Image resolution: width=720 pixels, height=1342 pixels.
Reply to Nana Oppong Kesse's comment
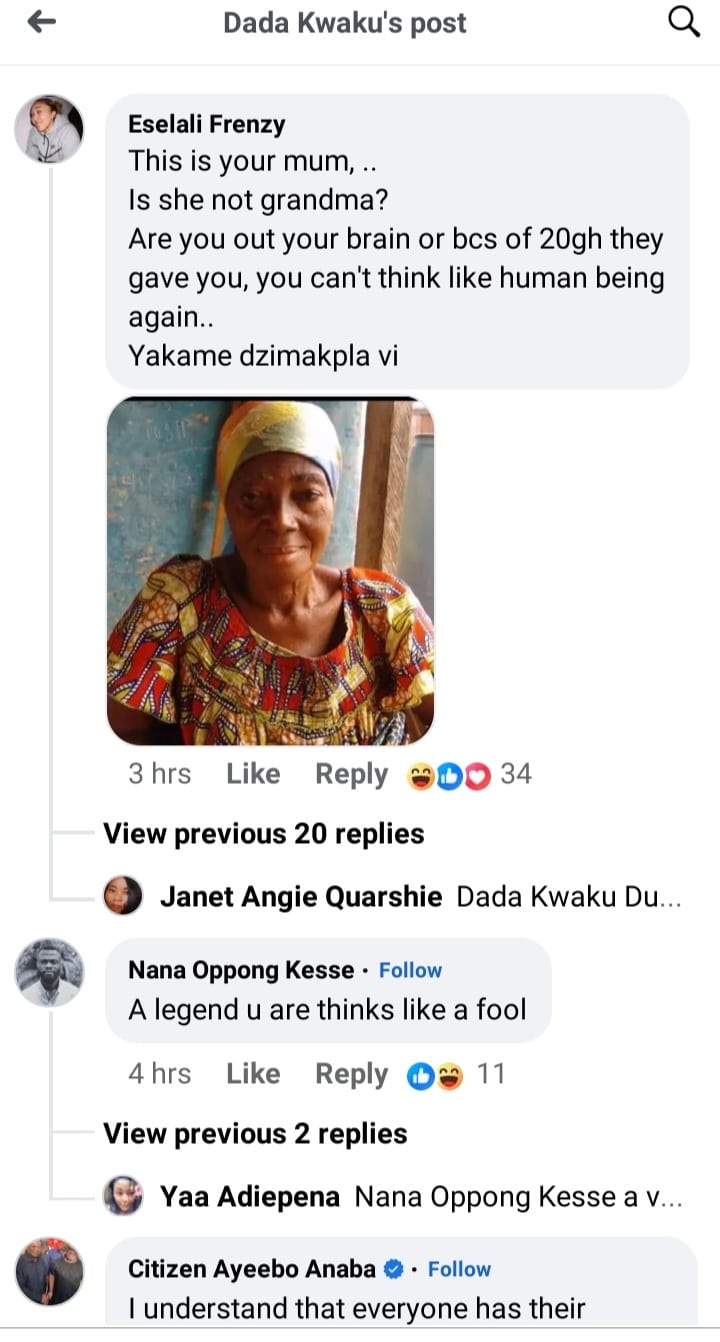tap(351, 1075)
